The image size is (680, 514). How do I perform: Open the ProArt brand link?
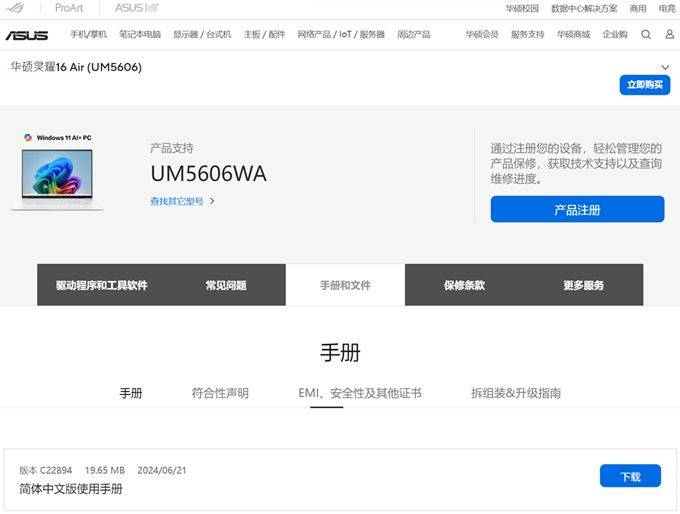(x=69, y=8)
